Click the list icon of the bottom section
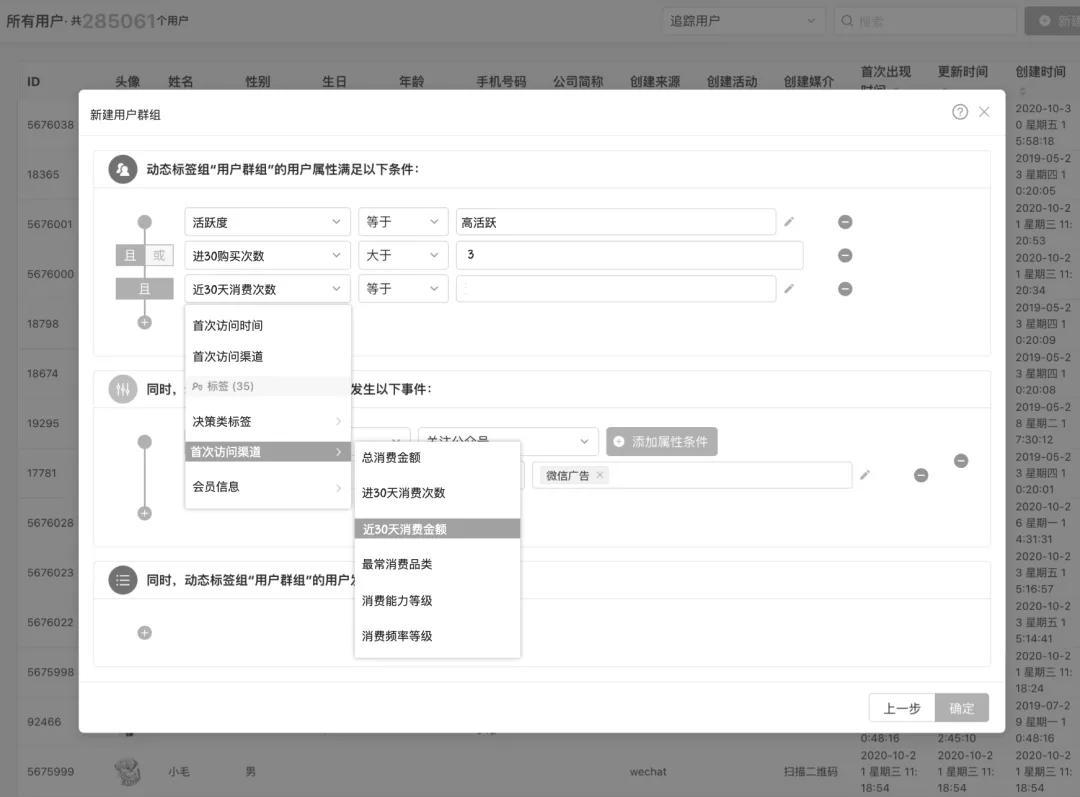Image resolution: width=1080 pixels, height=797 pixels. (121, 579)
